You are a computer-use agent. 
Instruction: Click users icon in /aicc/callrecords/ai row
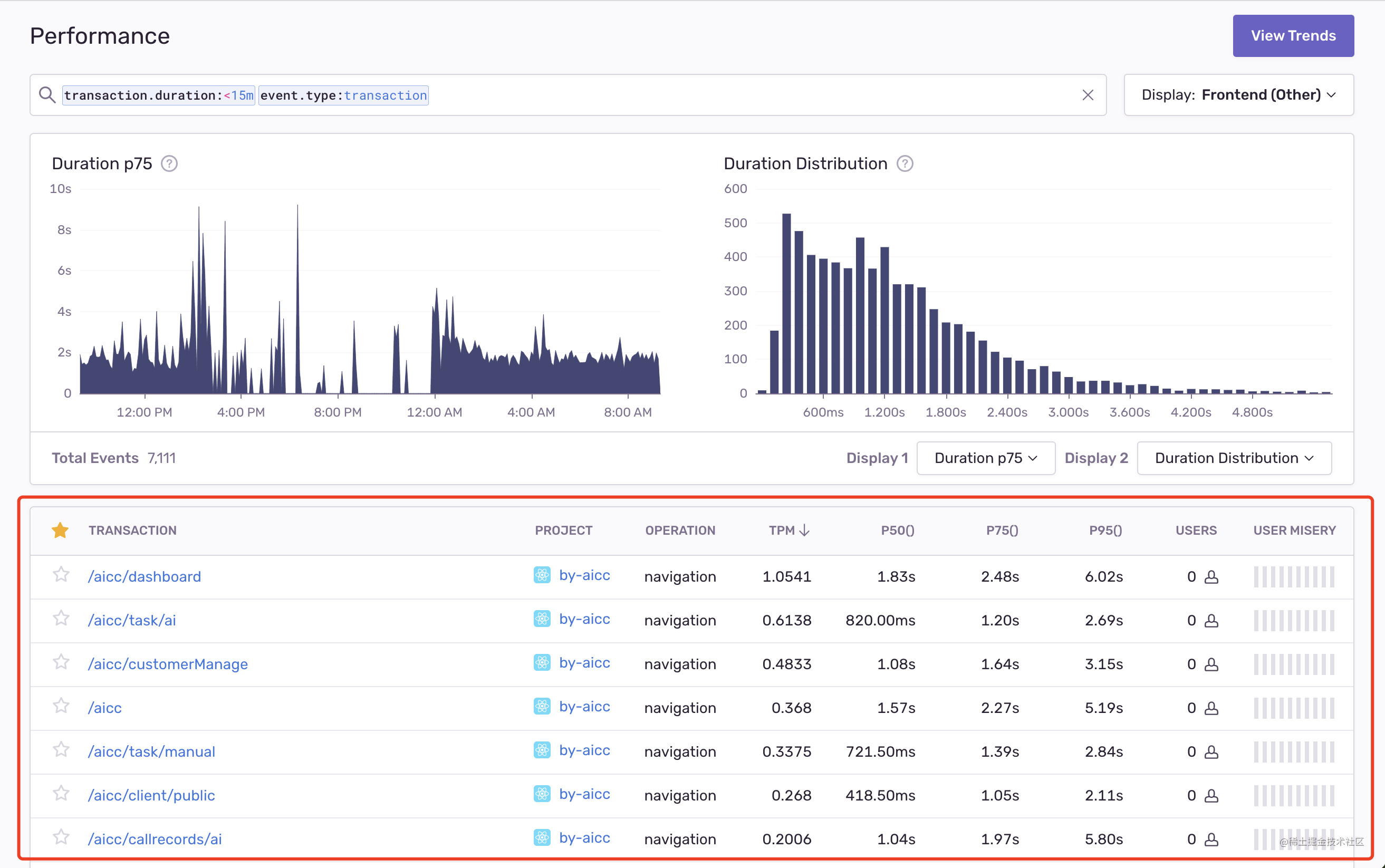(x=1211, y=840)
